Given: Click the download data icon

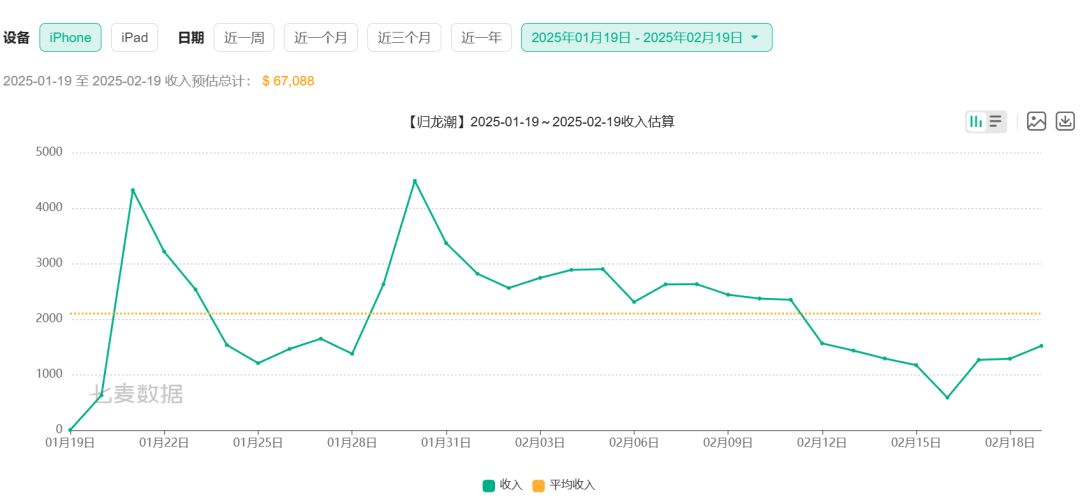Looking at the screenshot, I should click(x=1065, y=121).
